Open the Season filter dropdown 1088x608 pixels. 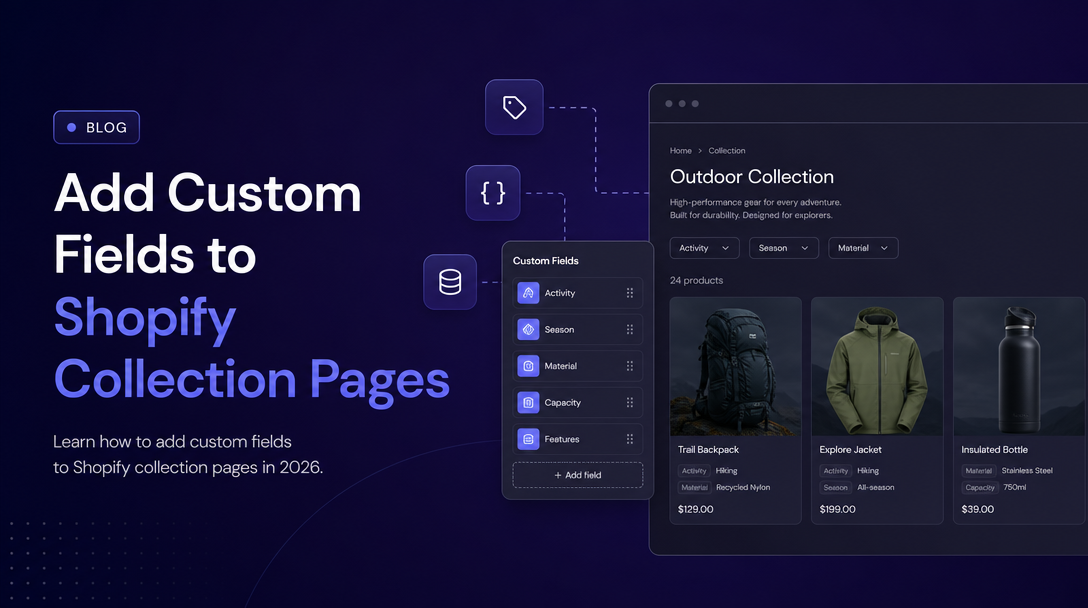coord(783,248)
